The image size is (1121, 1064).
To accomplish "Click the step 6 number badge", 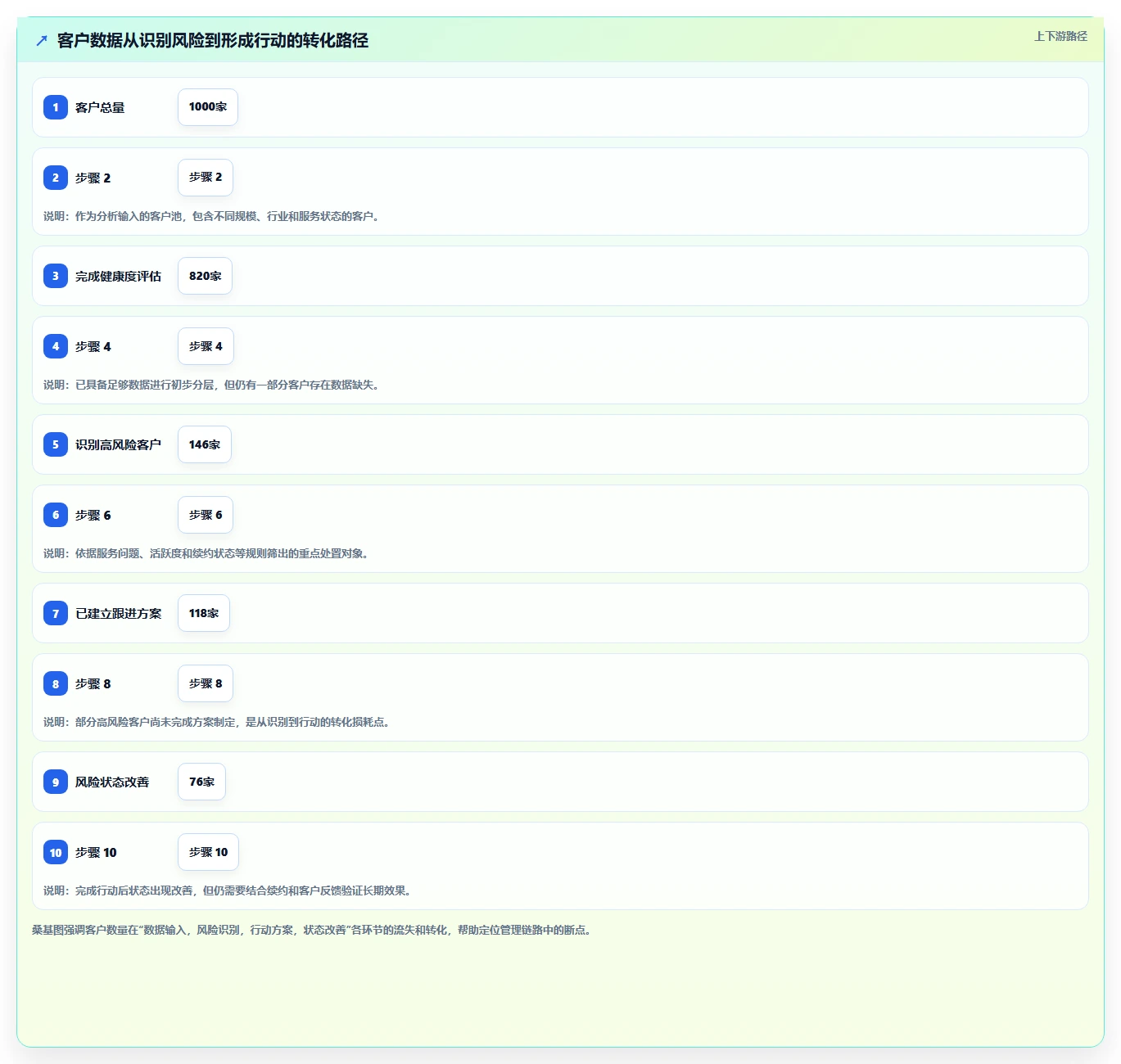I will [x=56, y=515].
